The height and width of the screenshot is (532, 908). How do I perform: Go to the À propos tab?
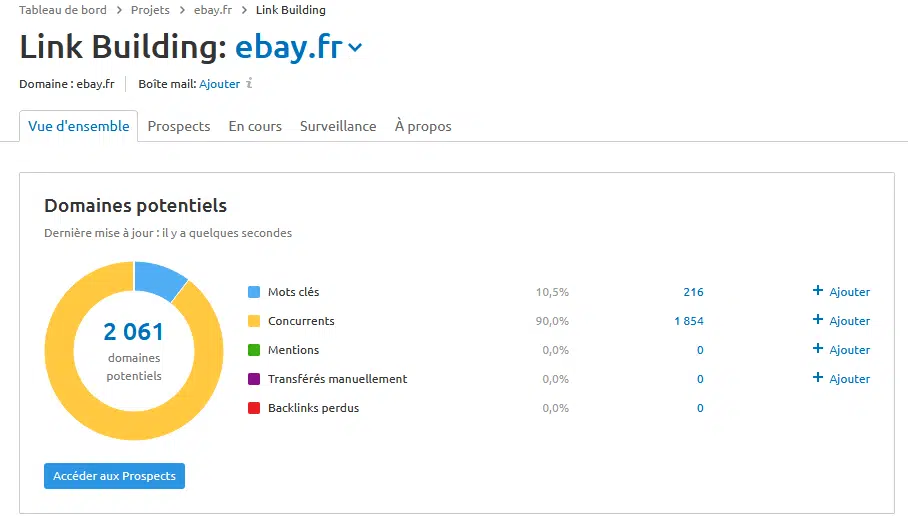pos(423,127)
